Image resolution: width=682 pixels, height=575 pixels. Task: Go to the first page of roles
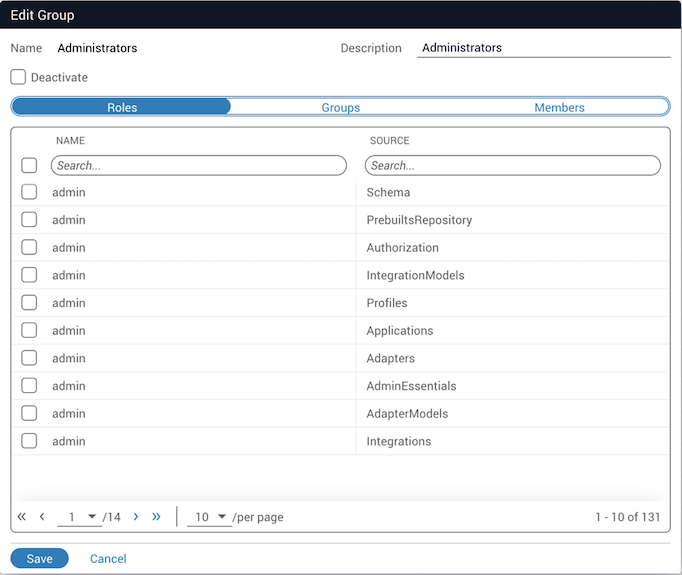(x=22, y=517)
